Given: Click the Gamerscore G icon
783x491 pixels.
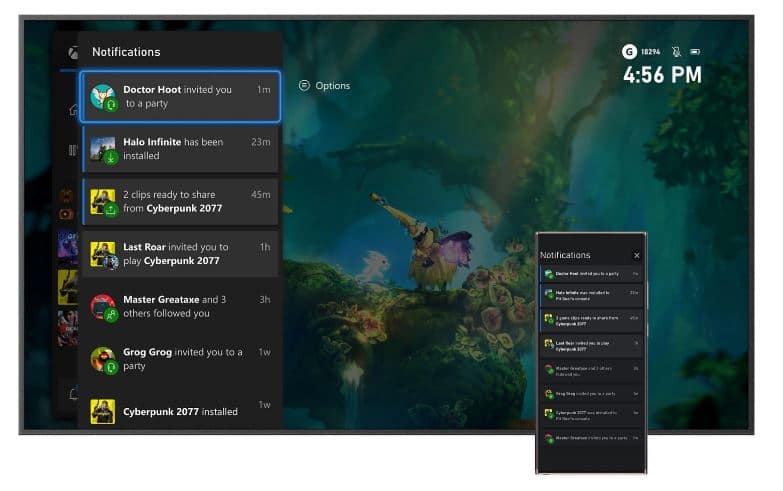Looking at the screenshot, I should tap(629, 51).
